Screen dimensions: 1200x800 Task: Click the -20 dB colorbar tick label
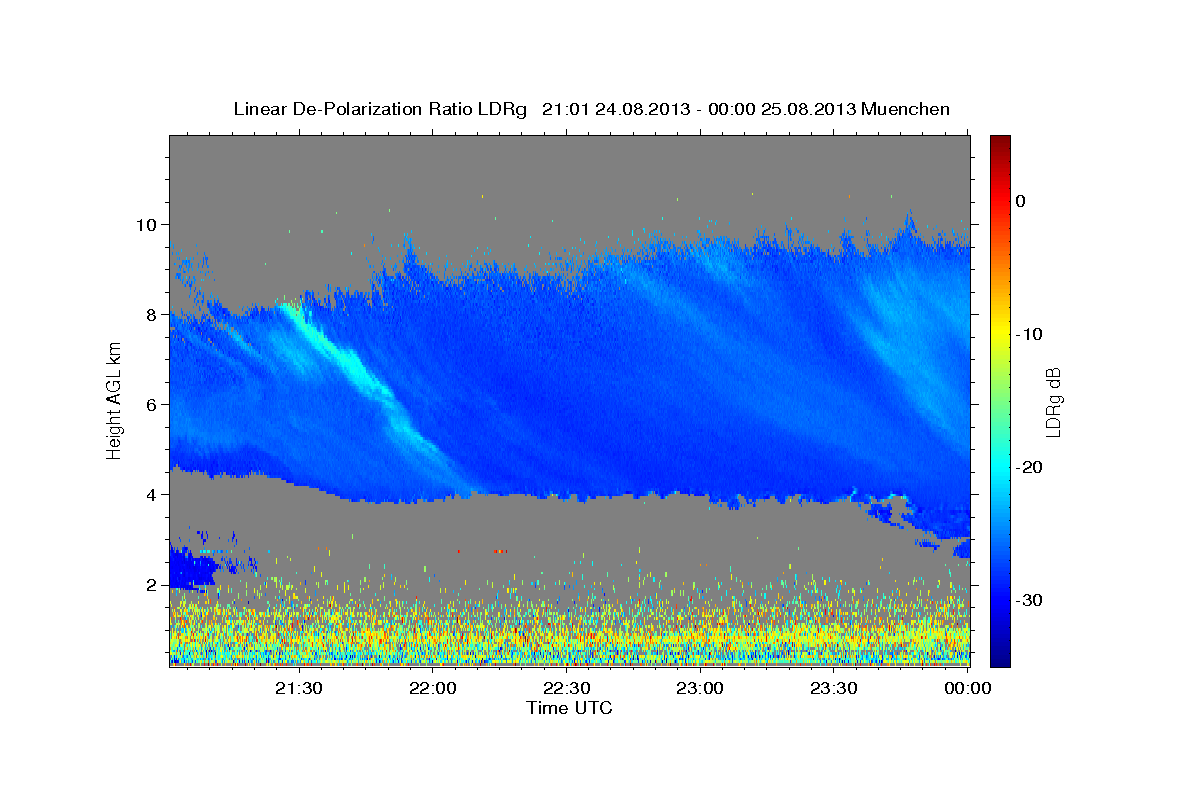click(1030, 467)
